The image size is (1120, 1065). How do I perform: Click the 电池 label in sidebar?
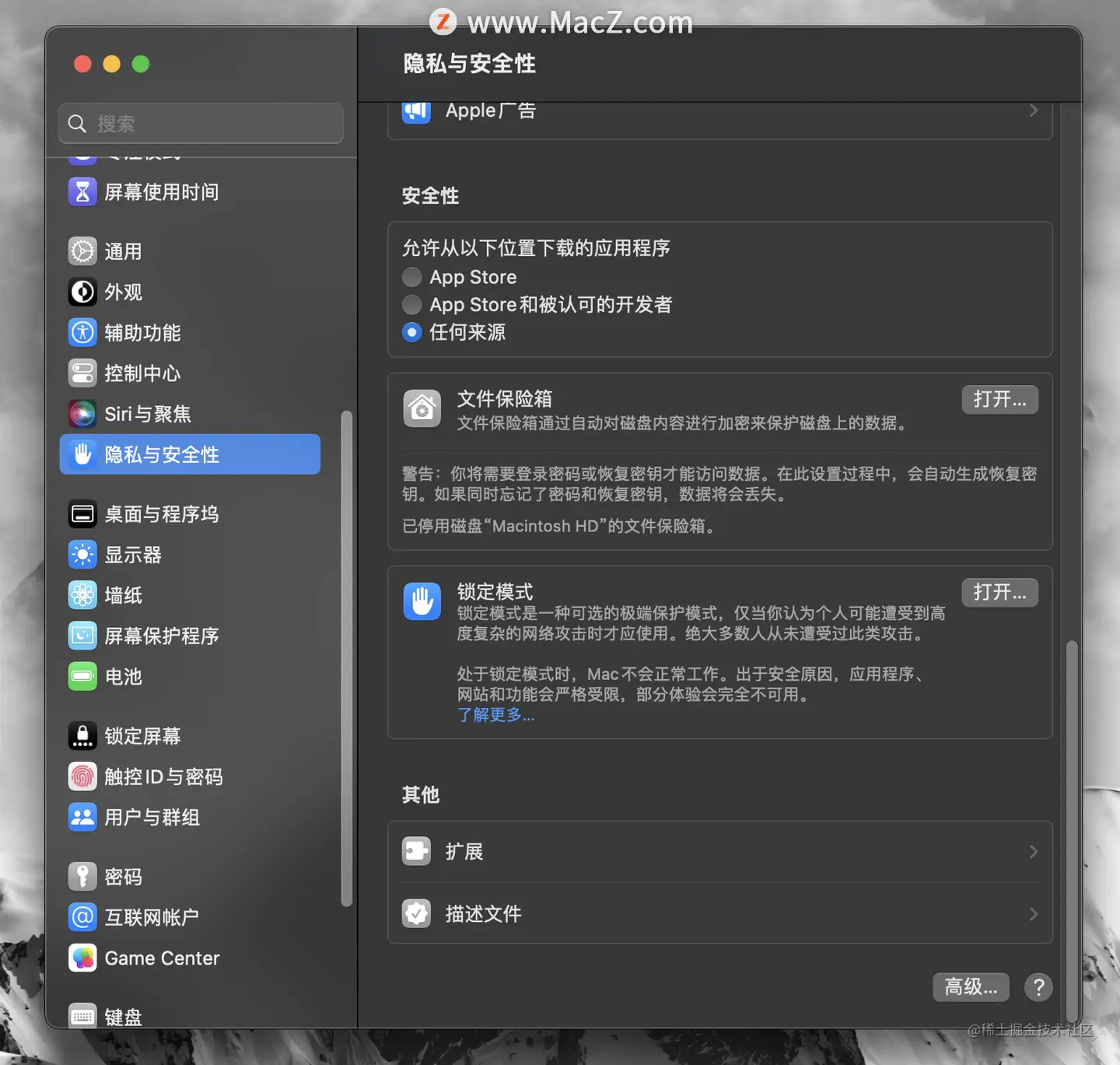point(124,676)
